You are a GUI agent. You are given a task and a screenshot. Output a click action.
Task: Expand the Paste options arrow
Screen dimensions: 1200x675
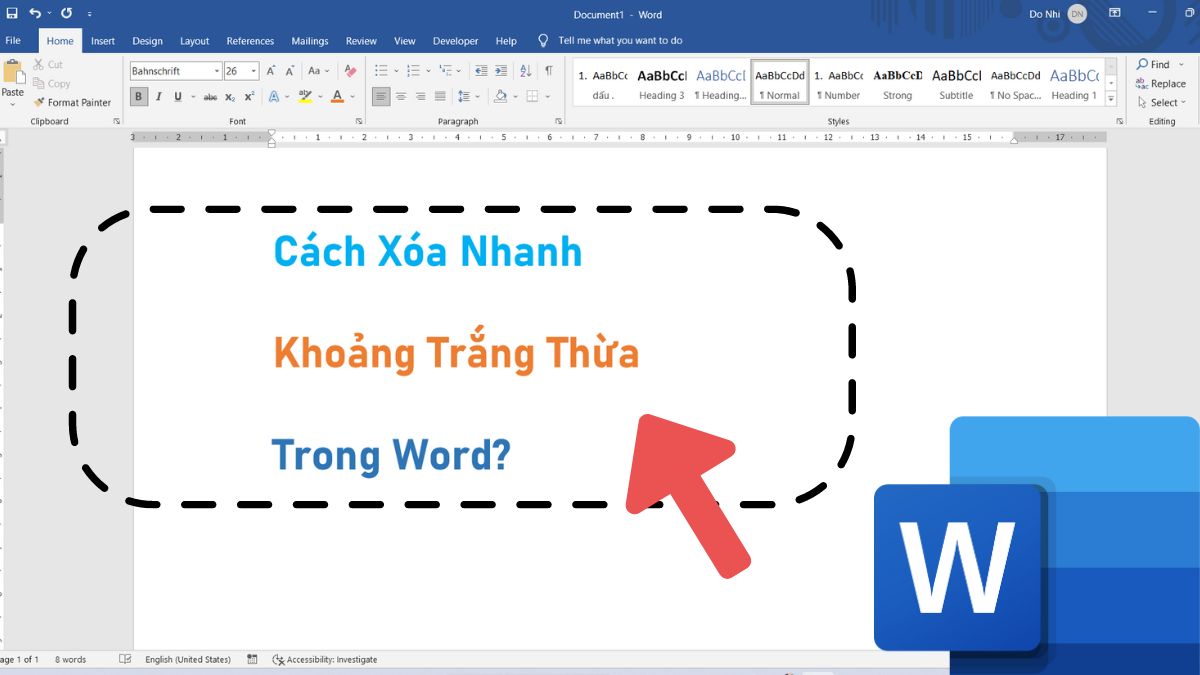[13, 104]
